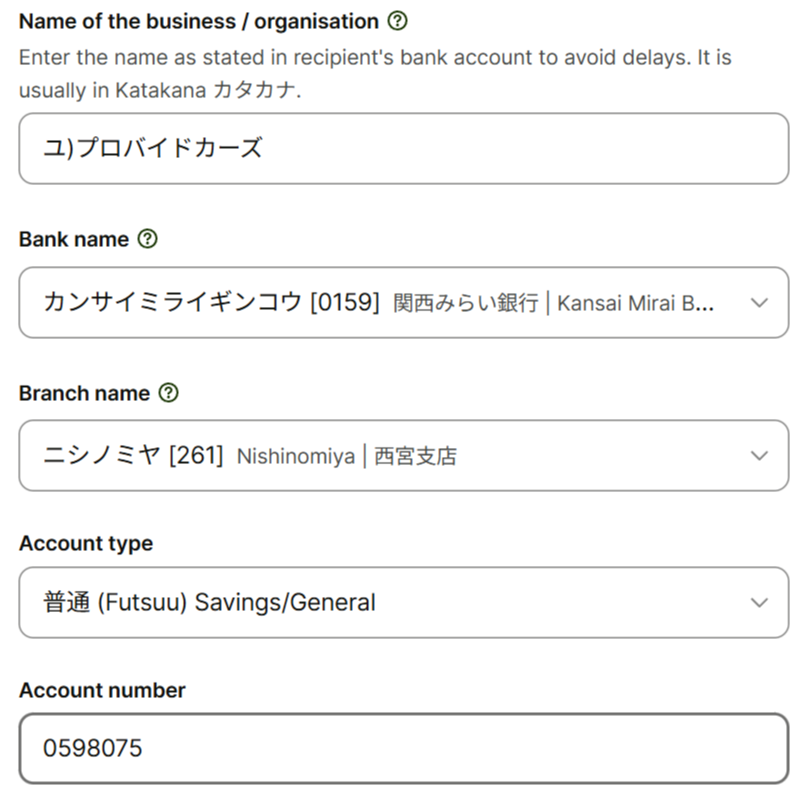
Task: Click the 関西みらい銀行 kanji bank name text
Action: pyautogui.click(x=466, y=303)
